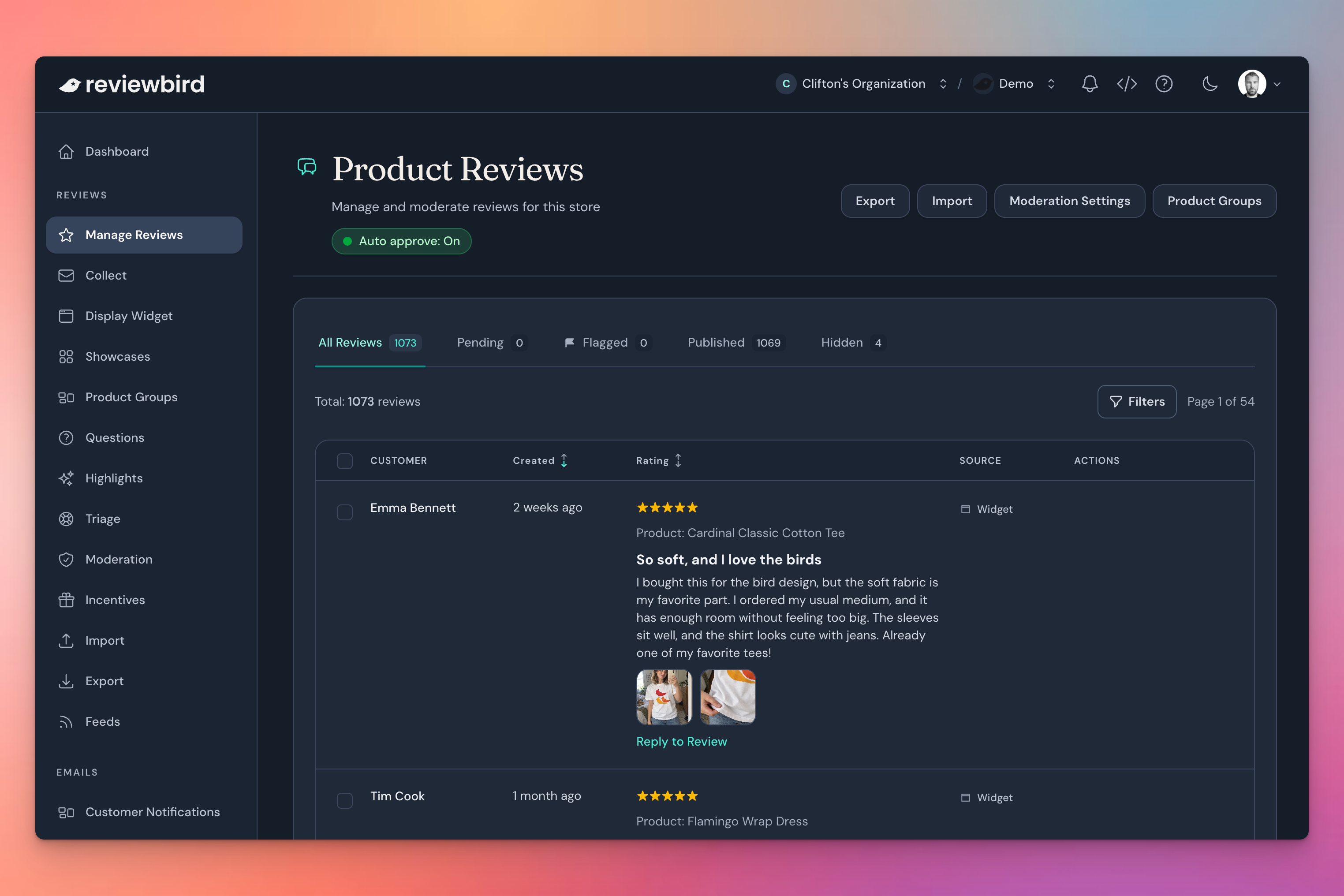
Task: Toggle dark mode moon icon
Action: tap(1210, 84)
